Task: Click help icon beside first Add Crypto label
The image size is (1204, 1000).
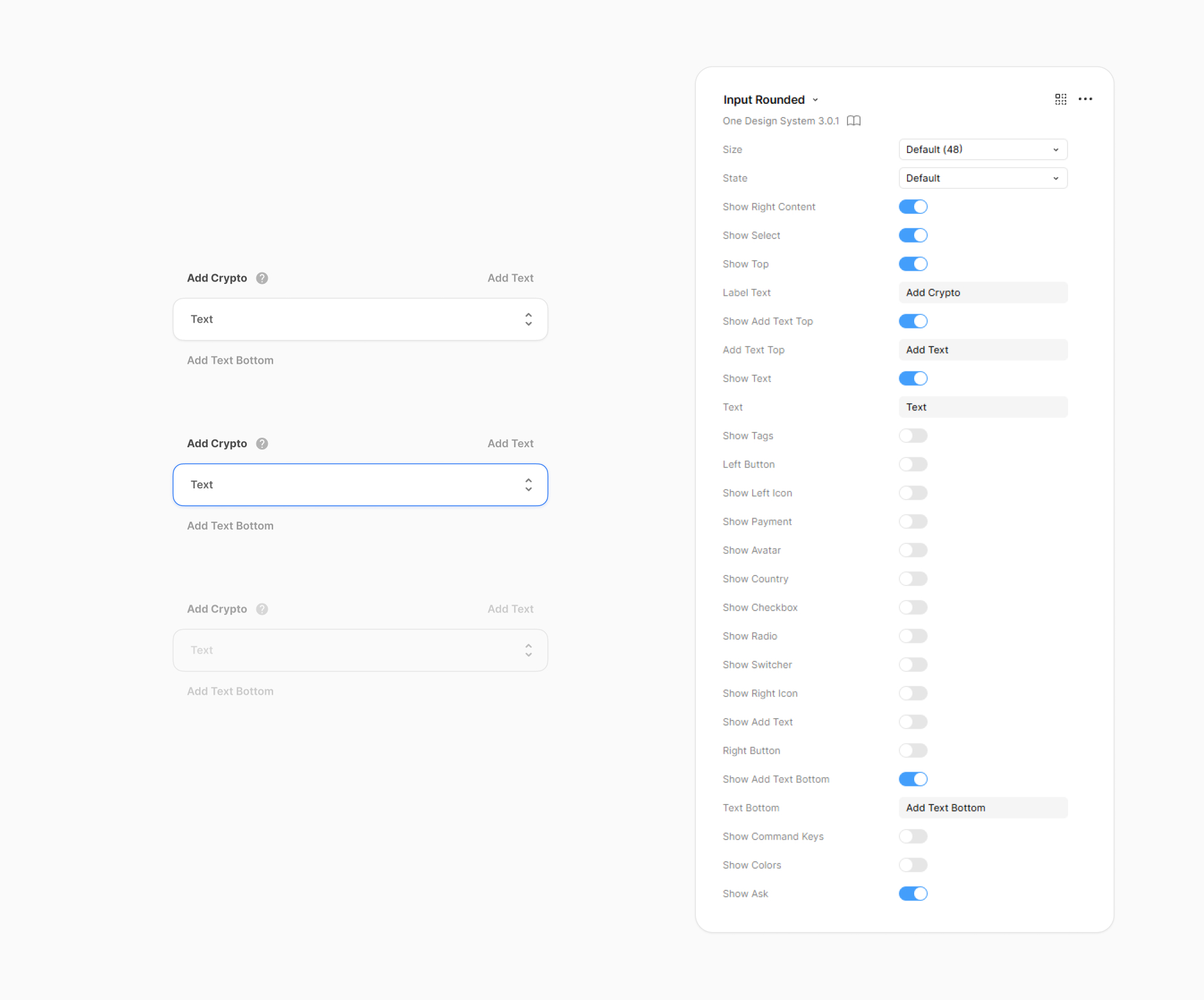Action: (262, 278)
